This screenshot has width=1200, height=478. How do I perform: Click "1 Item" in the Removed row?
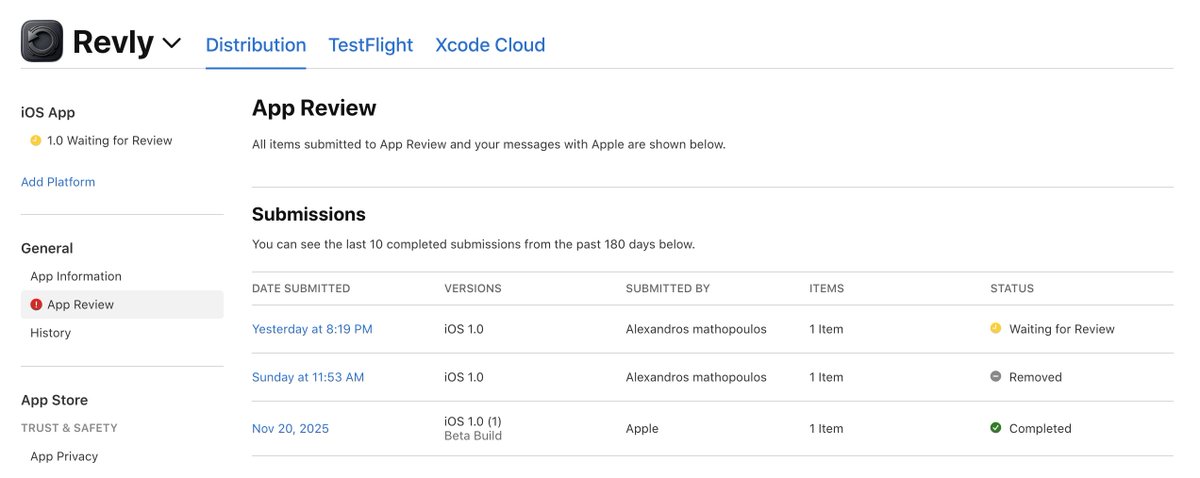tap(826, 377)
